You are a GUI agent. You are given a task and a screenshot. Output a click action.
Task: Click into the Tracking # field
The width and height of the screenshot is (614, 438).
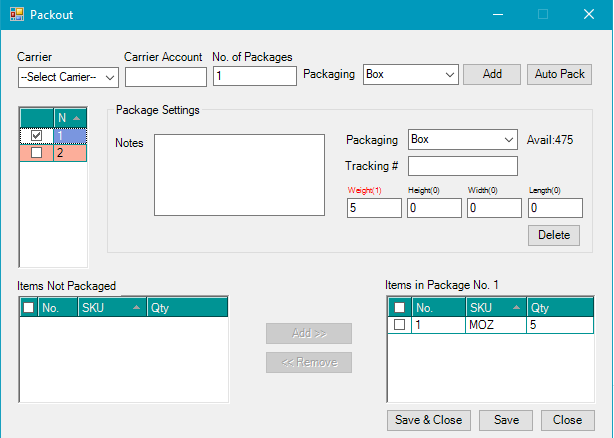462,166
